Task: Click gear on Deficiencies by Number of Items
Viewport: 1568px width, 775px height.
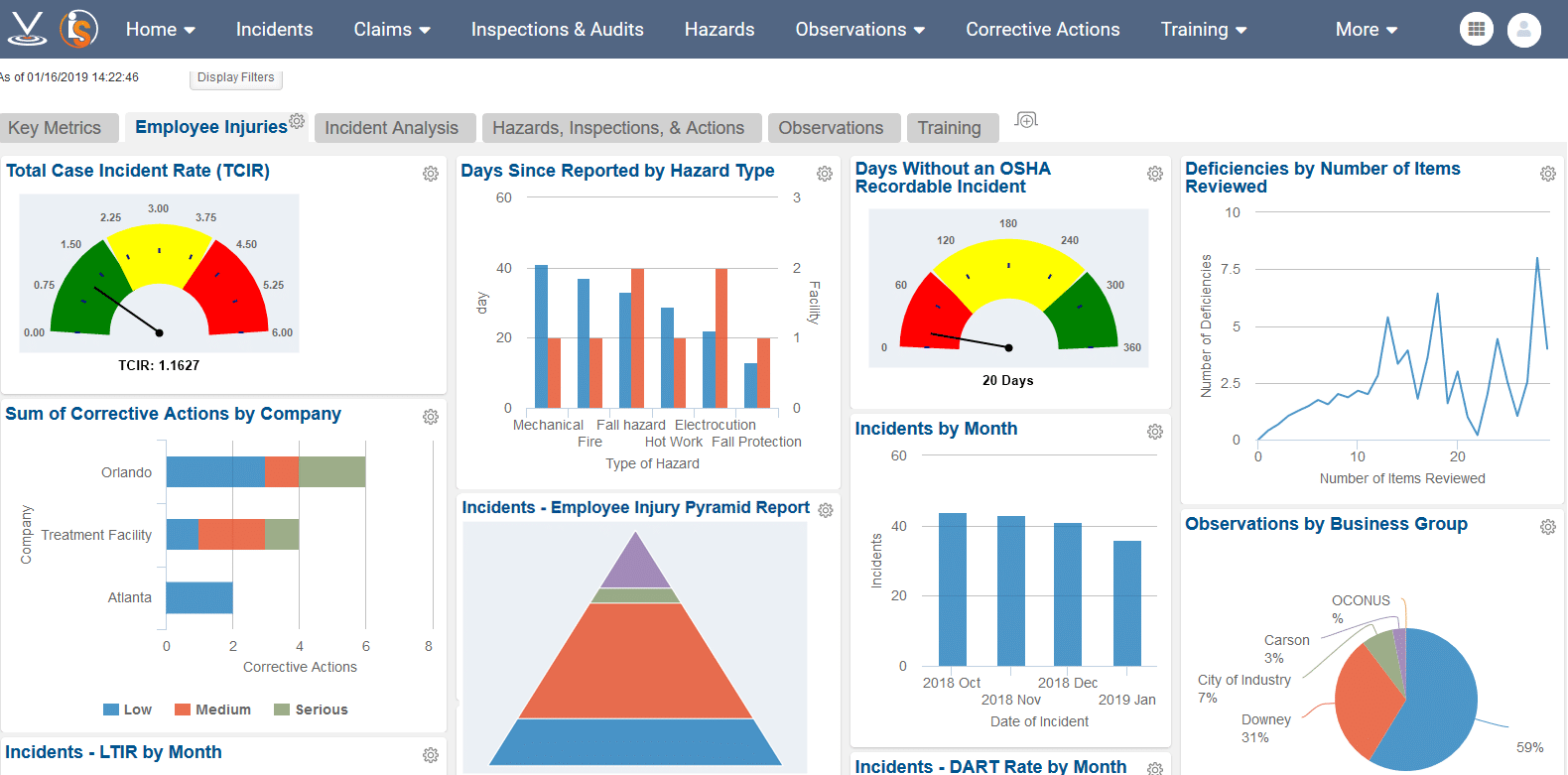Action: (x=1548, y=174)
